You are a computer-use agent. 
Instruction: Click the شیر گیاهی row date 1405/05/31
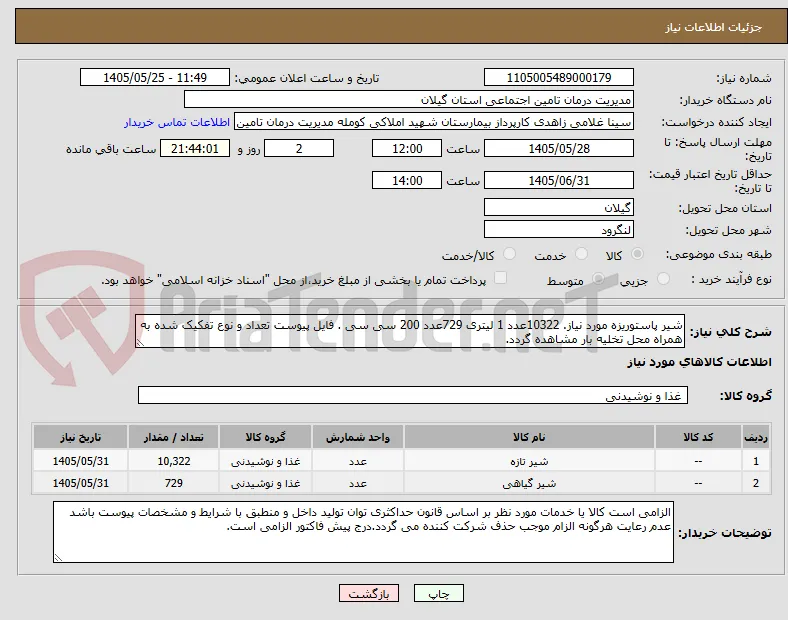(80, 483)
